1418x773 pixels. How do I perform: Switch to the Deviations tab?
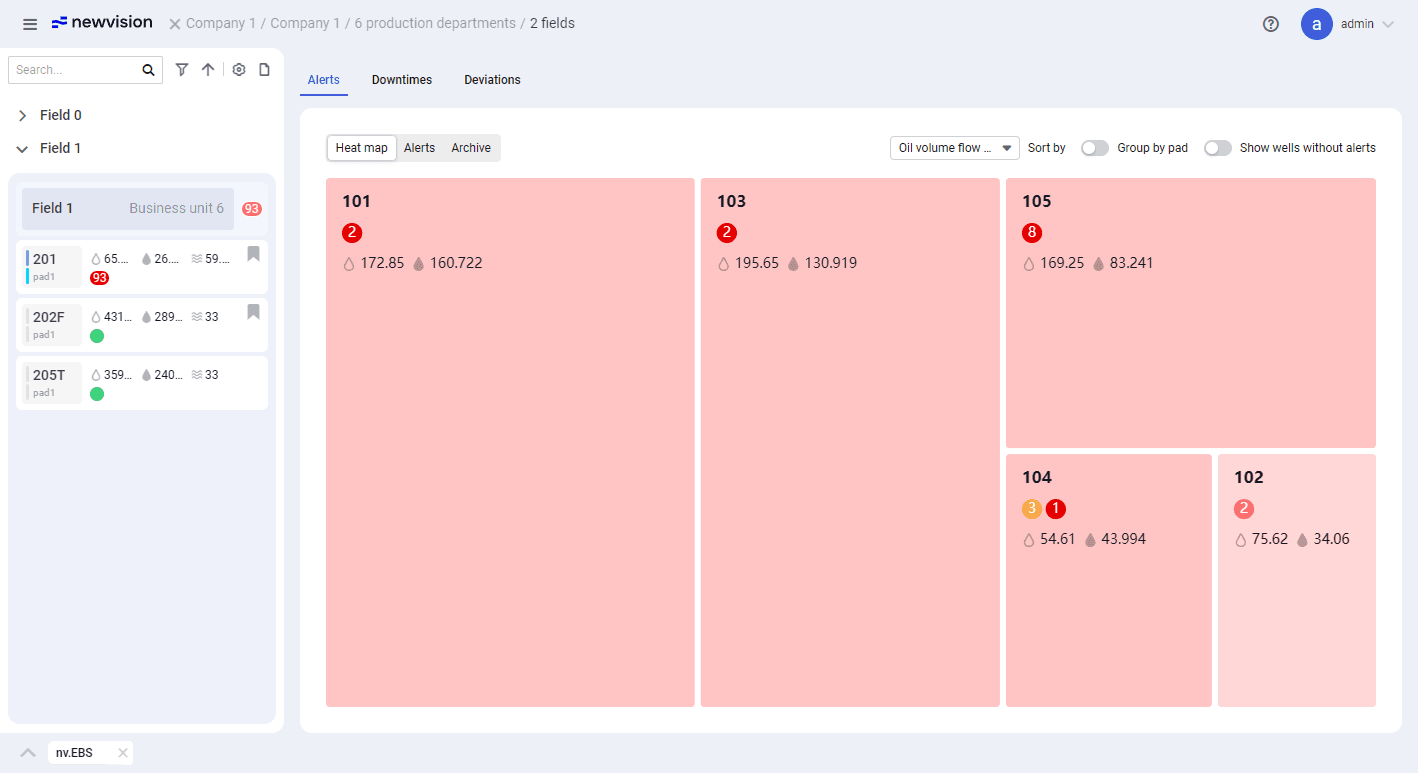pyautogui.click(x=492, y=80)
